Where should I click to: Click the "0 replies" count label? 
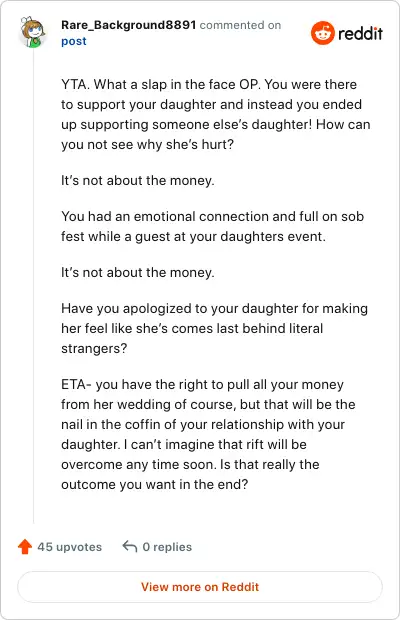(167, 547)
